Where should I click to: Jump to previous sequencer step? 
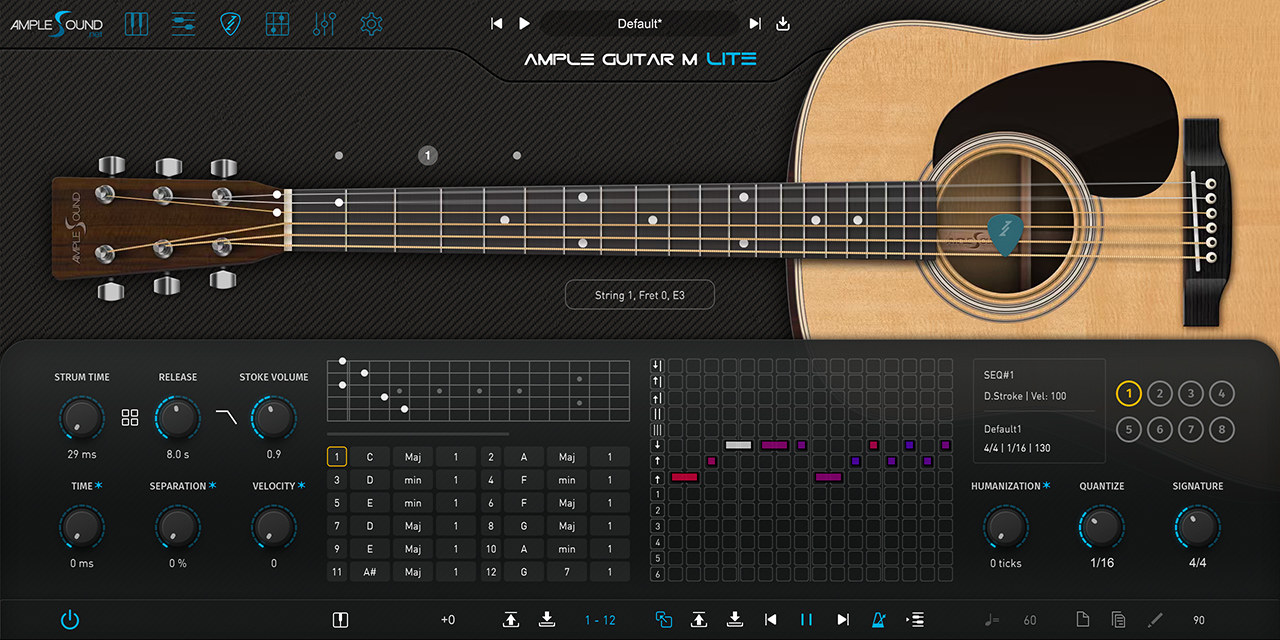click(770, 620)
